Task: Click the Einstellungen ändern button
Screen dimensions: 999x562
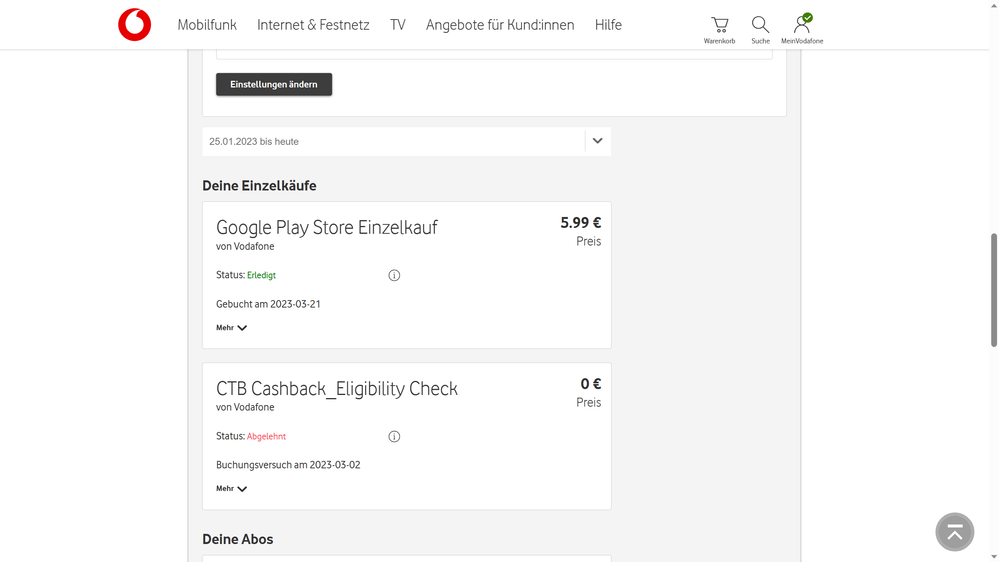Action: click(274, 85)
